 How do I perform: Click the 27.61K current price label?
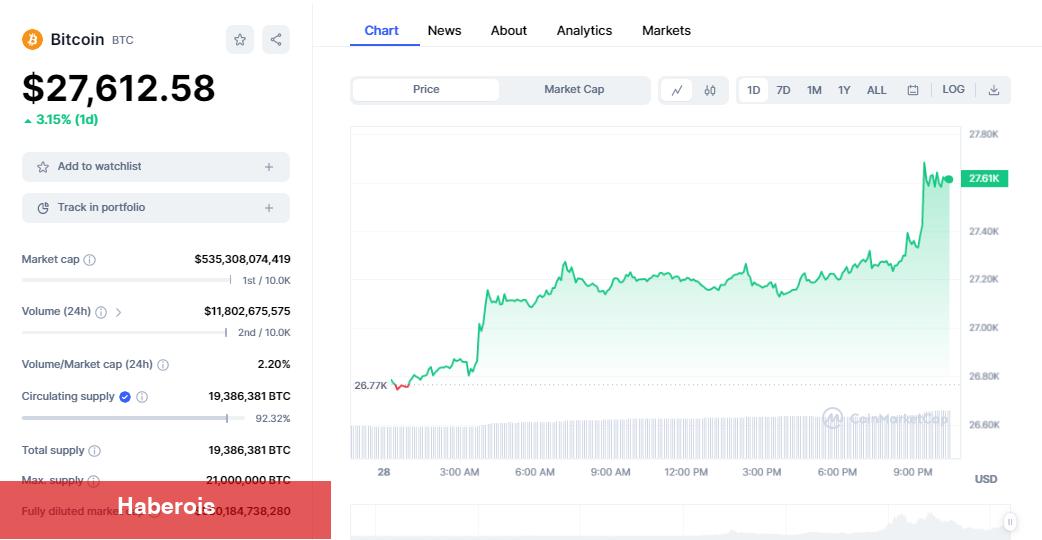point(984,179)
